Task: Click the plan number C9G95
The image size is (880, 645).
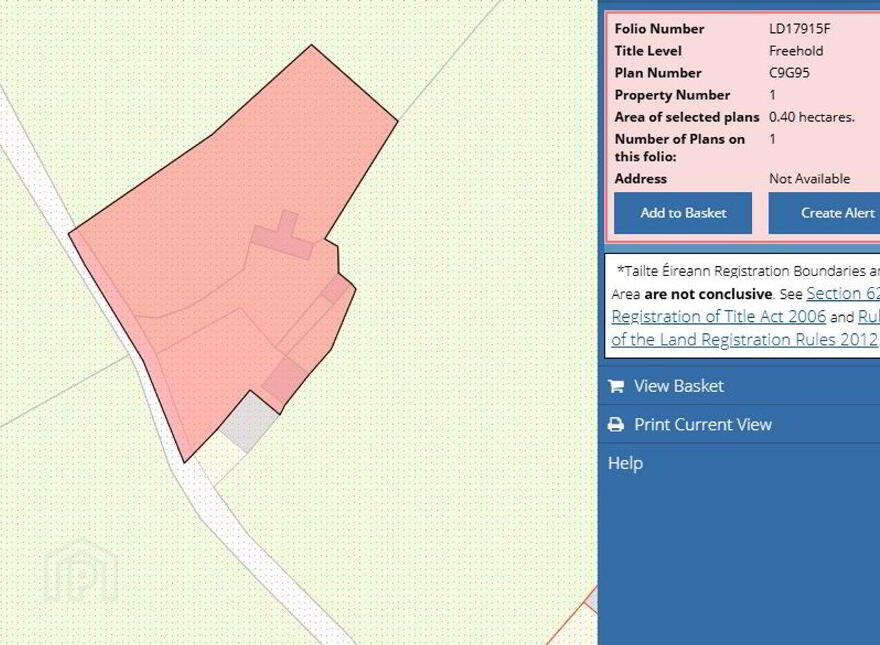Action: [789, 73]
